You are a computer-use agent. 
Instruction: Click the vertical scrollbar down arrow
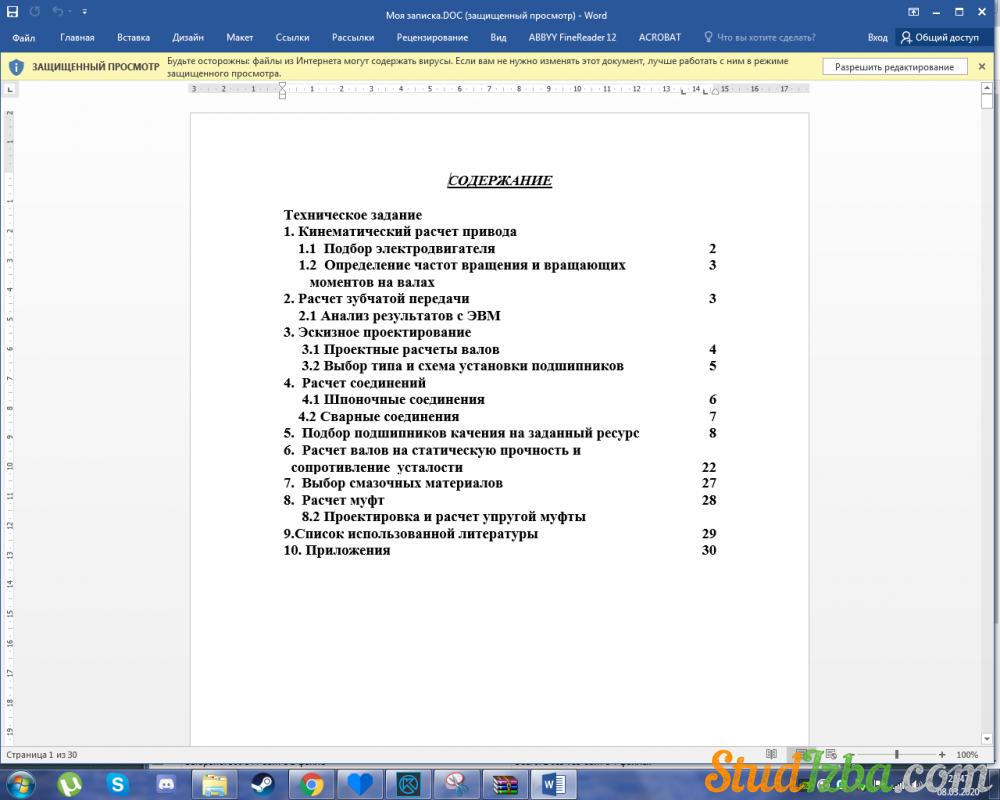click(987, 739)
